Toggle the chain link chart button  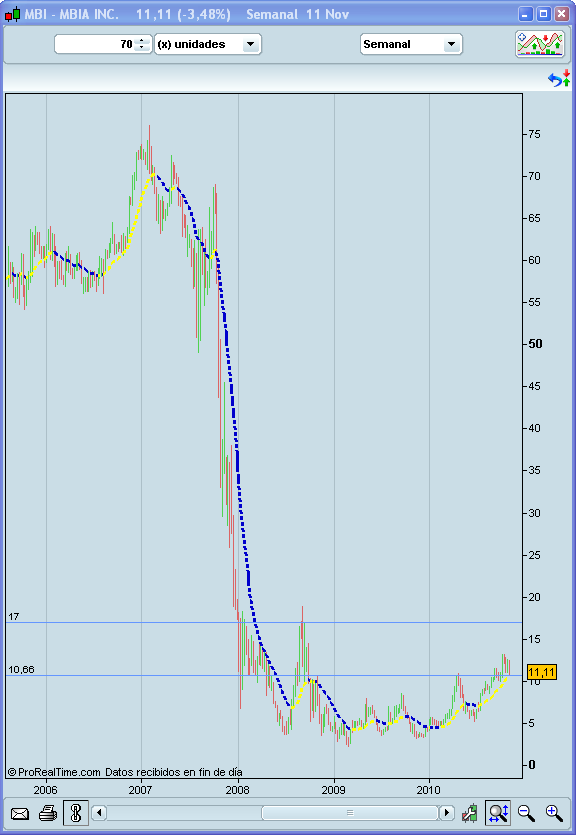[x=76, y=813]
